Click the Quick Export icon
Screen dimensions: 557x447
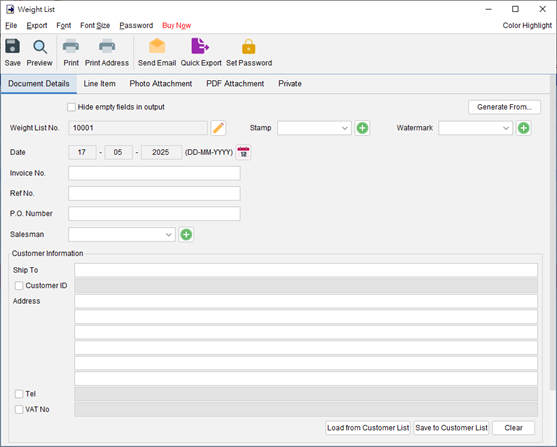click(200, 46)
